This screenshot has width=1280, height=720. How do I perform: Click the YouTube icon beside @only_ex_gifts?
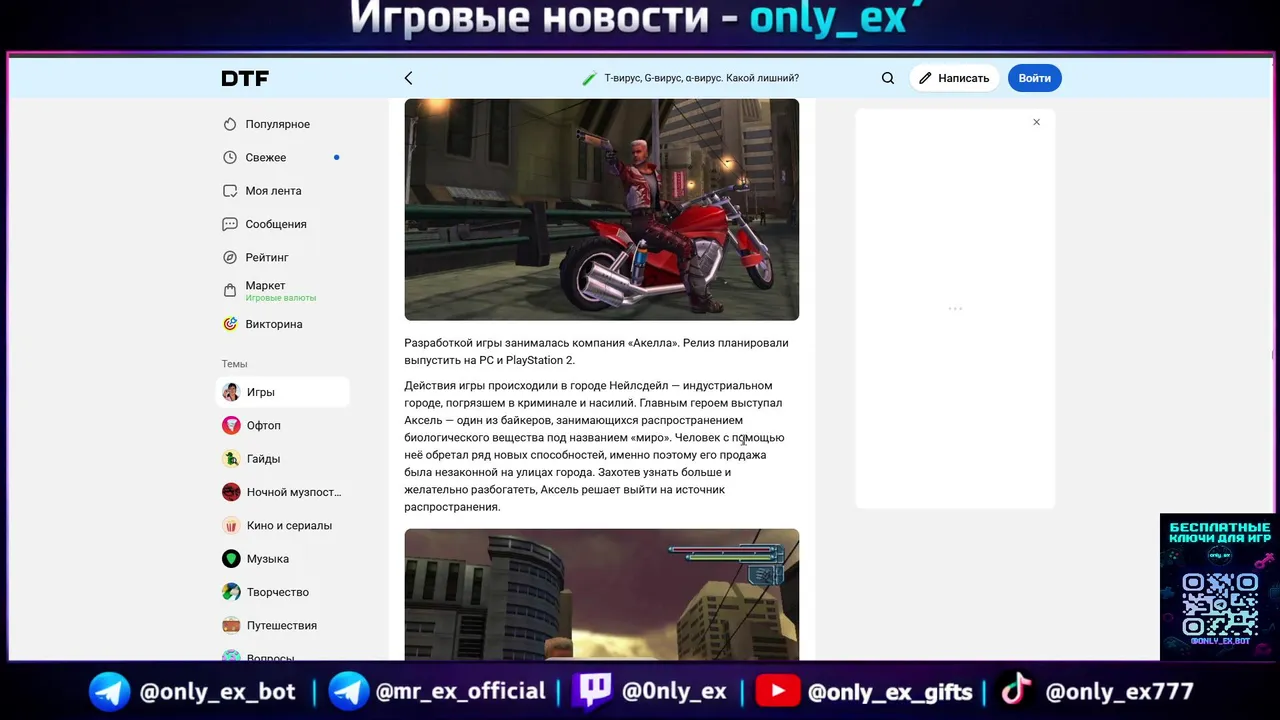click(777, 691)
